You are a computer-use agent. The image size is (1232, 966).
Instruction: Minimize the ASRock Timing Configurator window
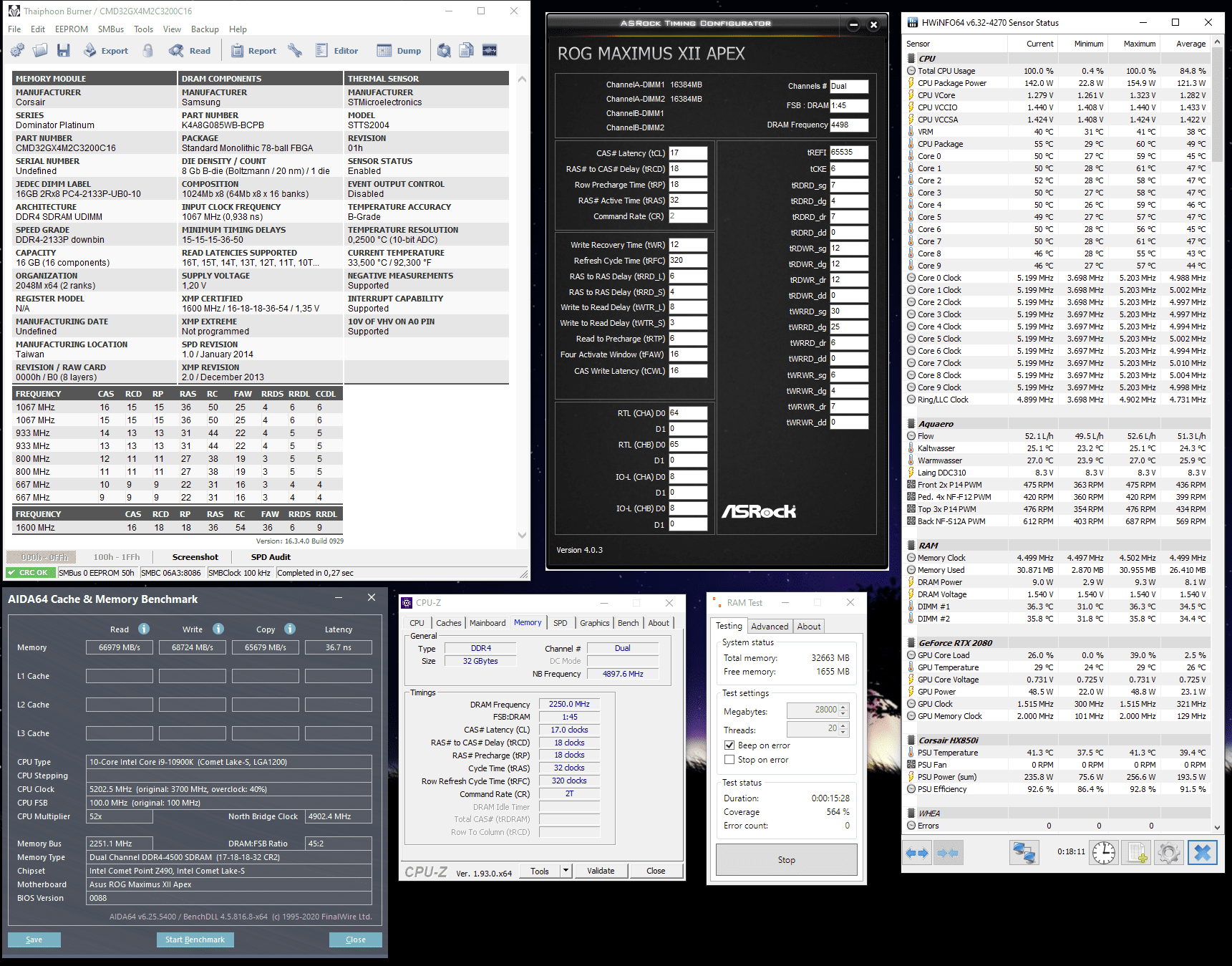[x=853, y=24]
